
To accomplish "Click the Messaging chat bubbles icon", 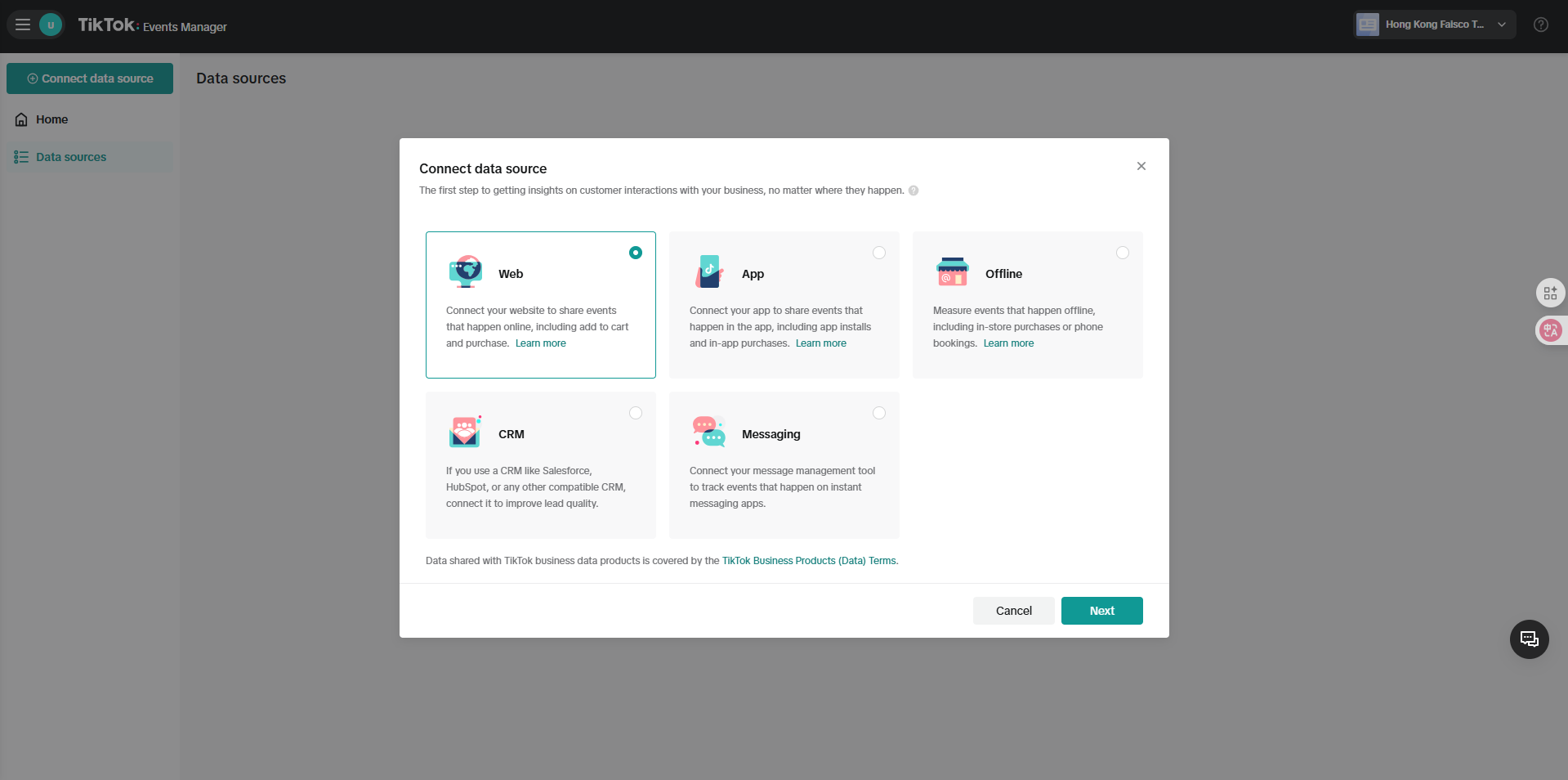I will 709,431.
